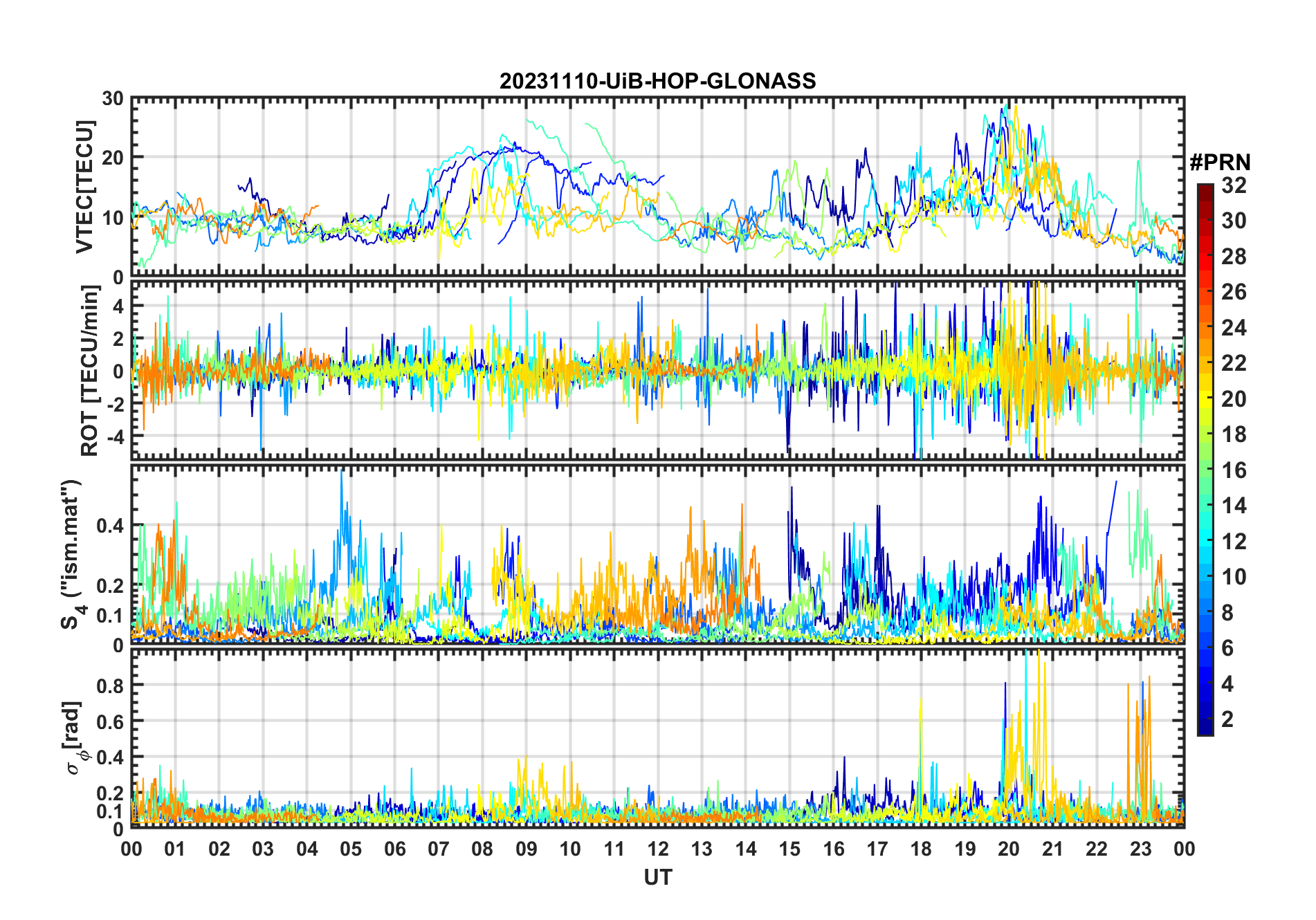Click sigma-phi panel y-tick label 0.6
This screenshot has height=920, width=1316.
111,721
